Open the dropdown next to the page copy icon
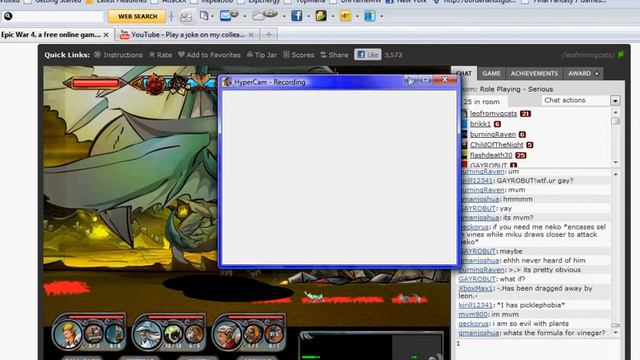Screen dimensions: 640x360 (x=213, y=16)
